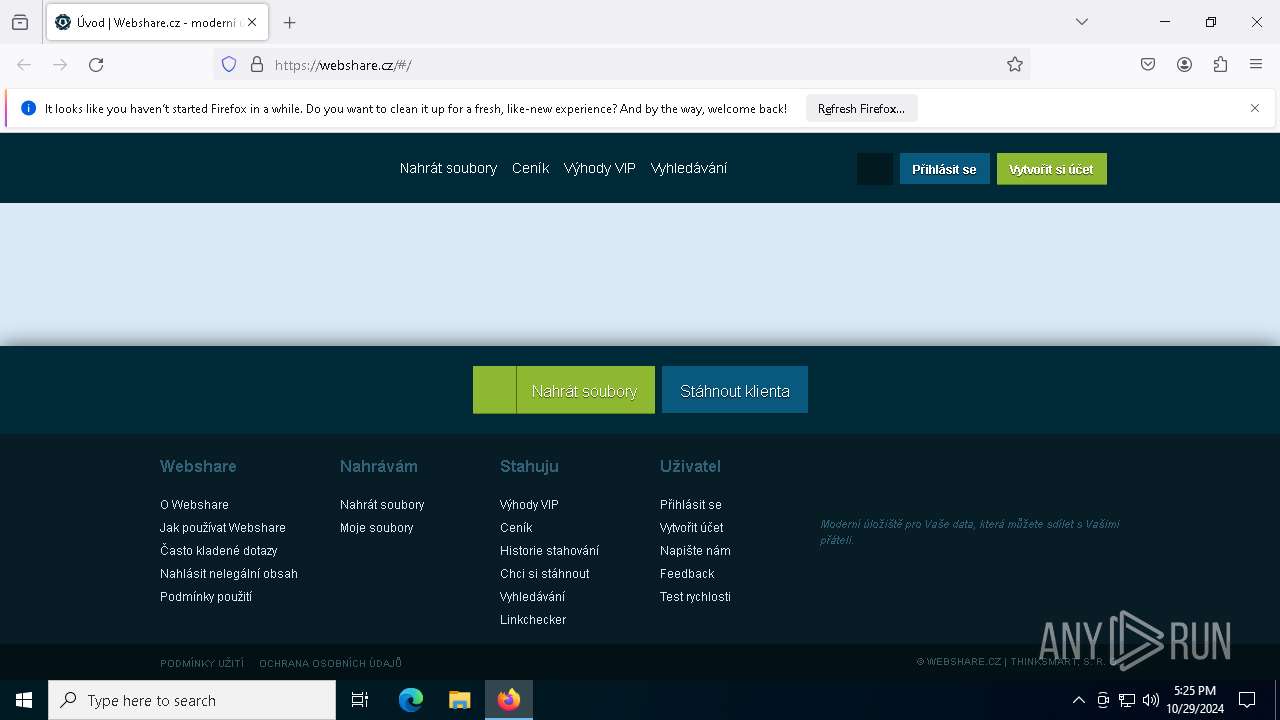Open Nahlásit nelegální obsah link
The image size is (1280, 720).
229,574
